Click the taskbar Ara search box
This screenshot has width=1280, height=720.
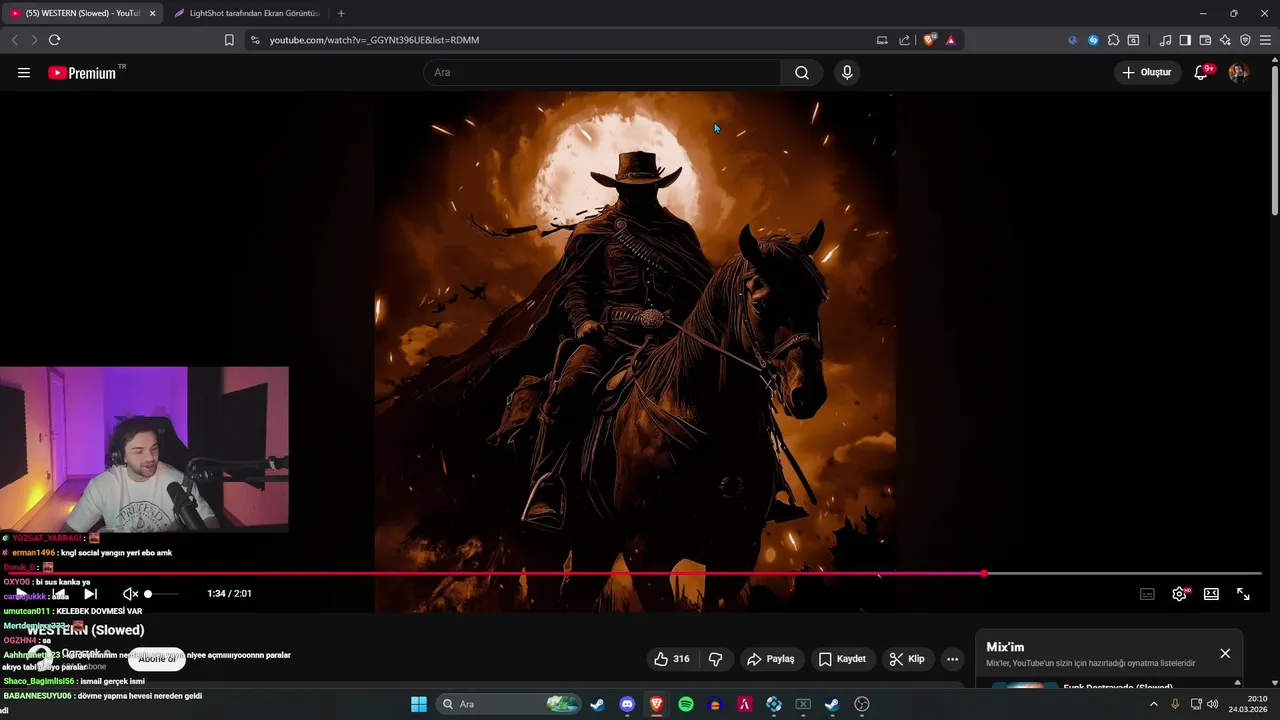click(510, 704)
